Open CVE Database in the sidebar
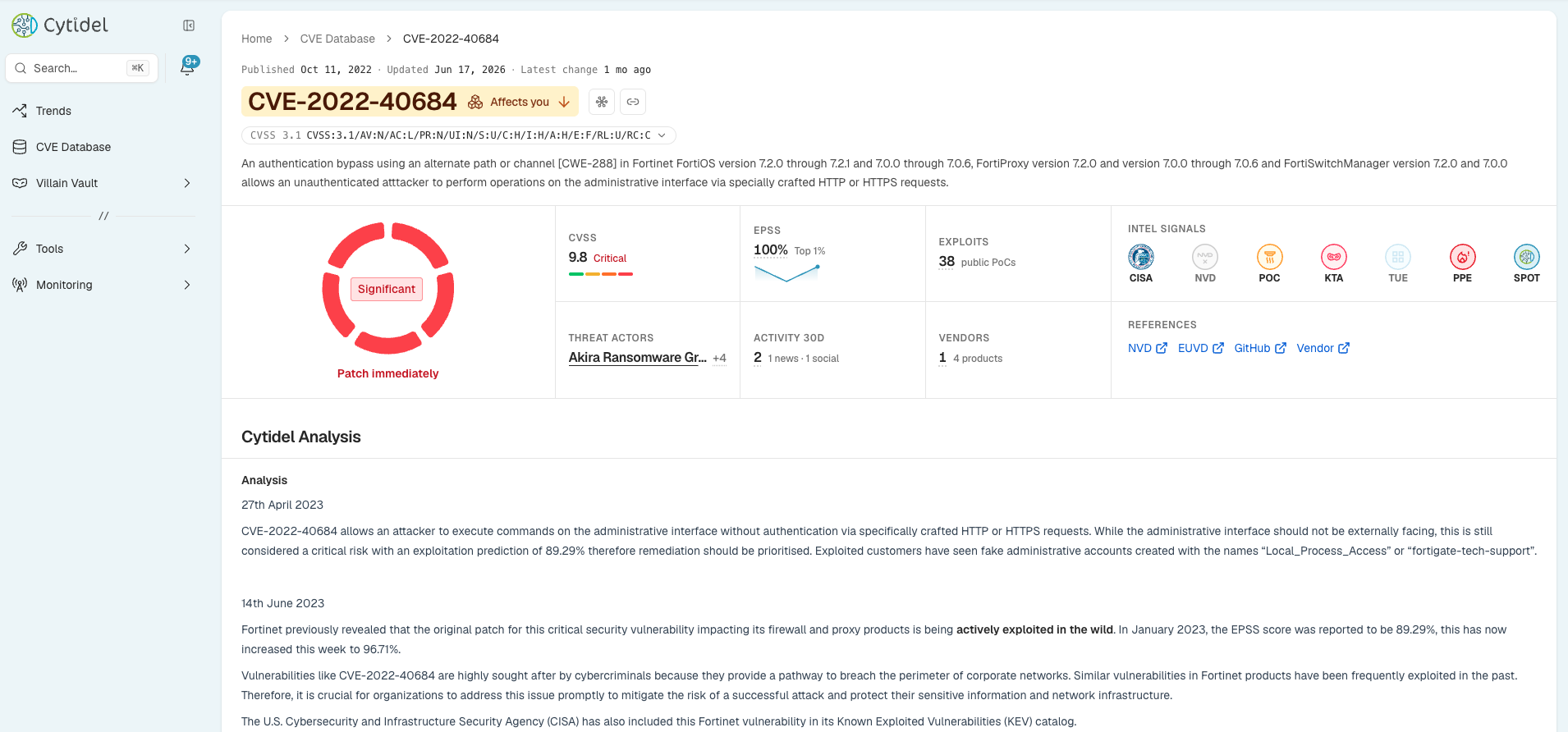 (x=103, y=147)
